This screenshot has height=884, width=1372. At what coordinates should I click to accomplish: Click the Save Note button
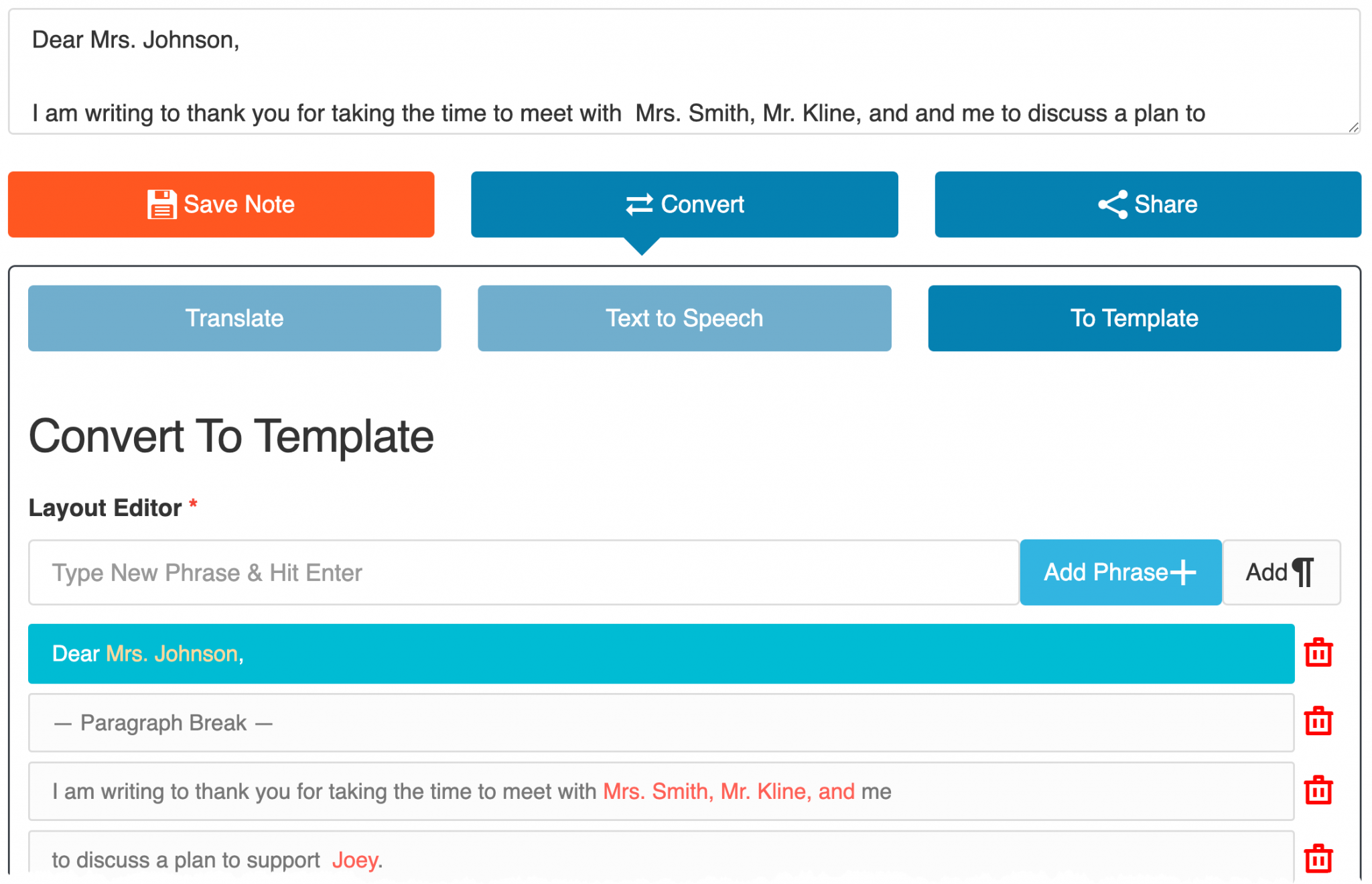[221, 204]
